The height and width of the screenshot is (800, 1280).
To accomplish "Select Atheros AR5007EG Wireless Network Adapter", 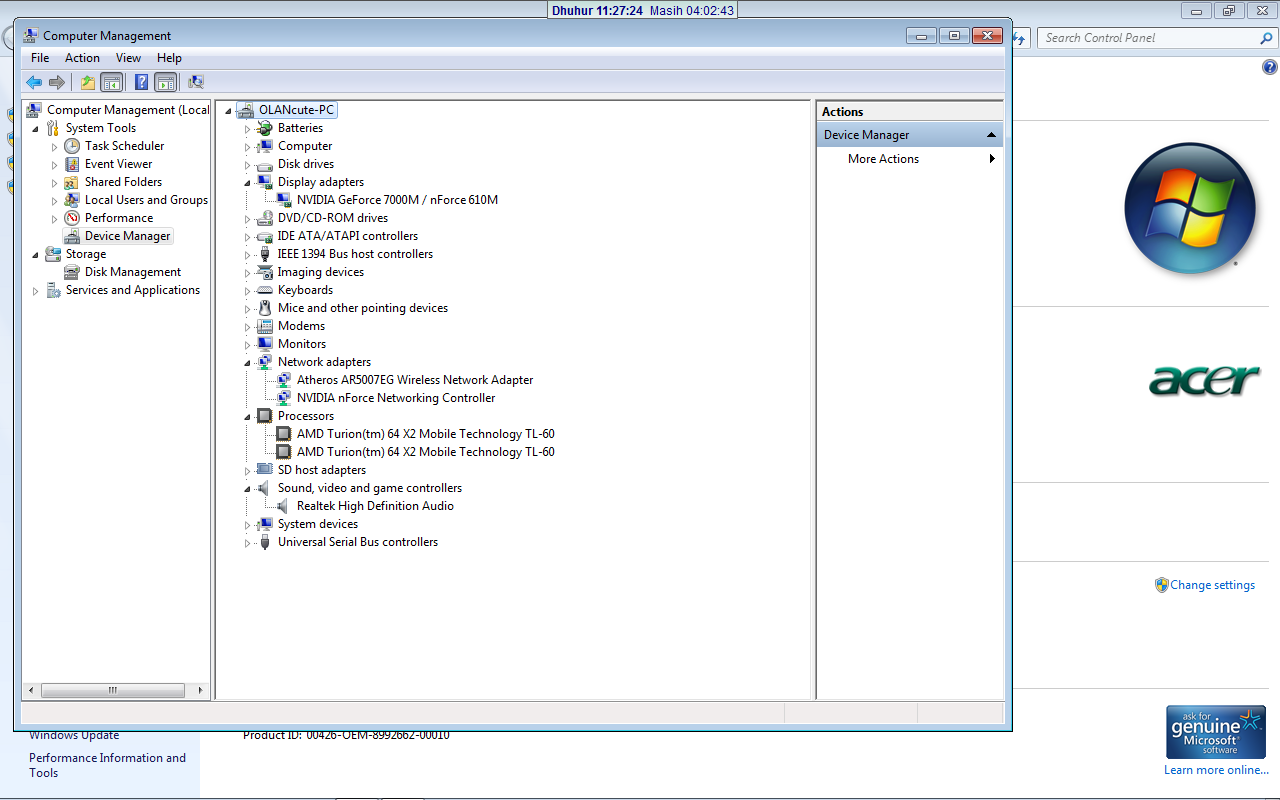I will (415, 380).
